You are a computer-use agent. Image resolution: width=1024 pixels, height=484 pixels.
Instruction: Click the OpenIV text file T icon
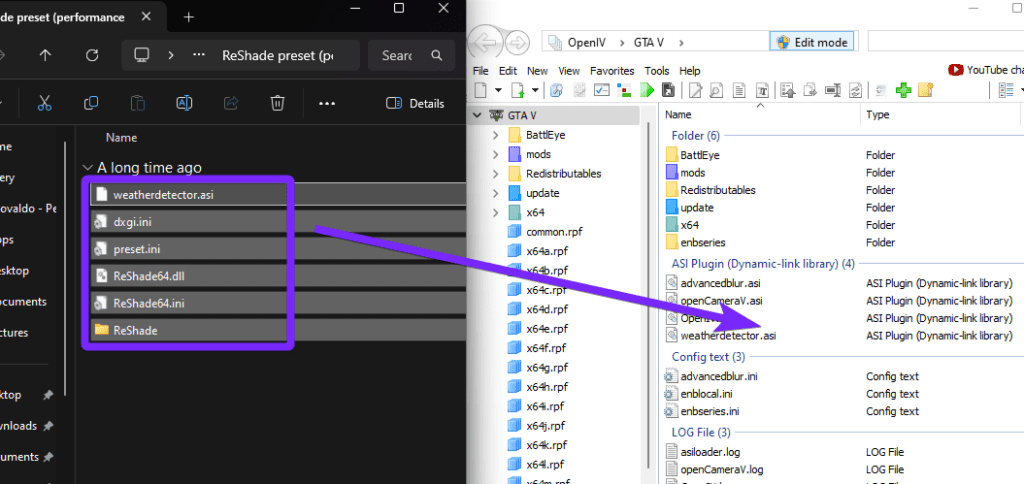[x=762, y=90]
